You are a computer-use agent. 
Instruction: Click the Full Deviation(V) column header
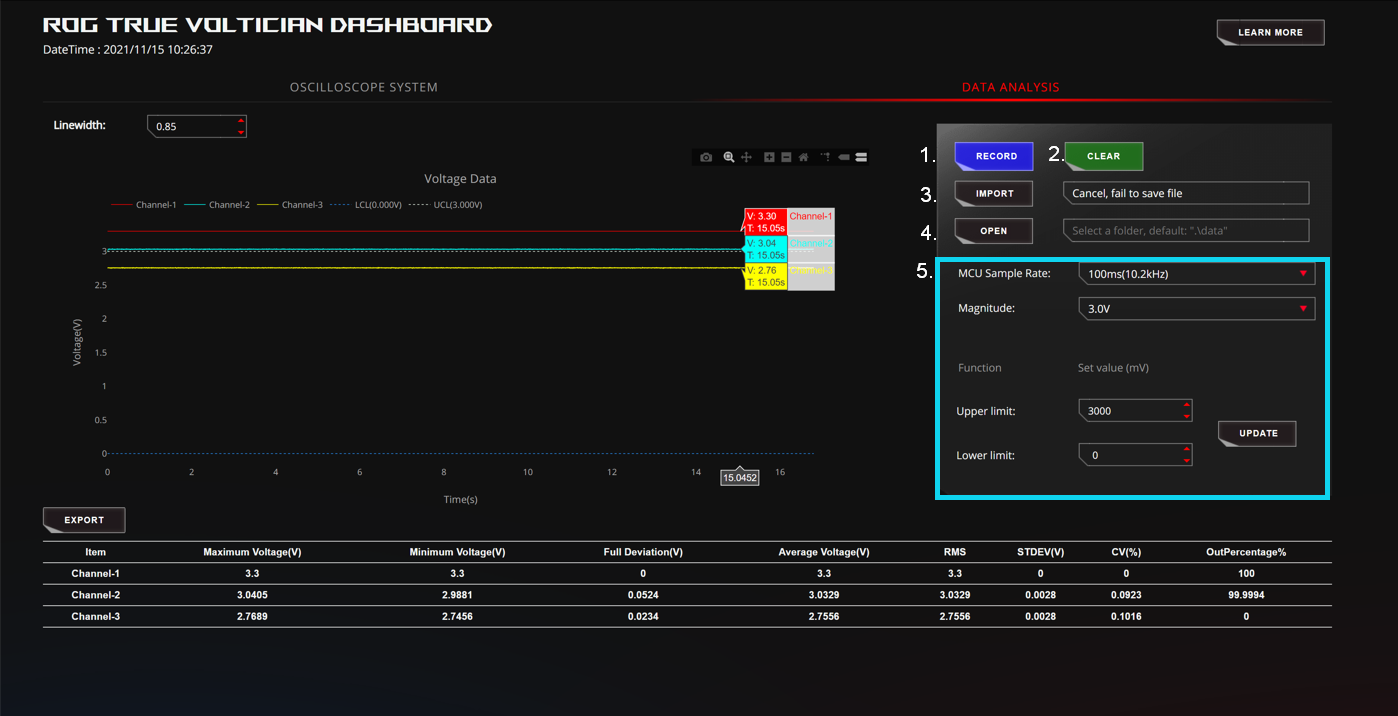pyautogui.click(x=643, y=552)
